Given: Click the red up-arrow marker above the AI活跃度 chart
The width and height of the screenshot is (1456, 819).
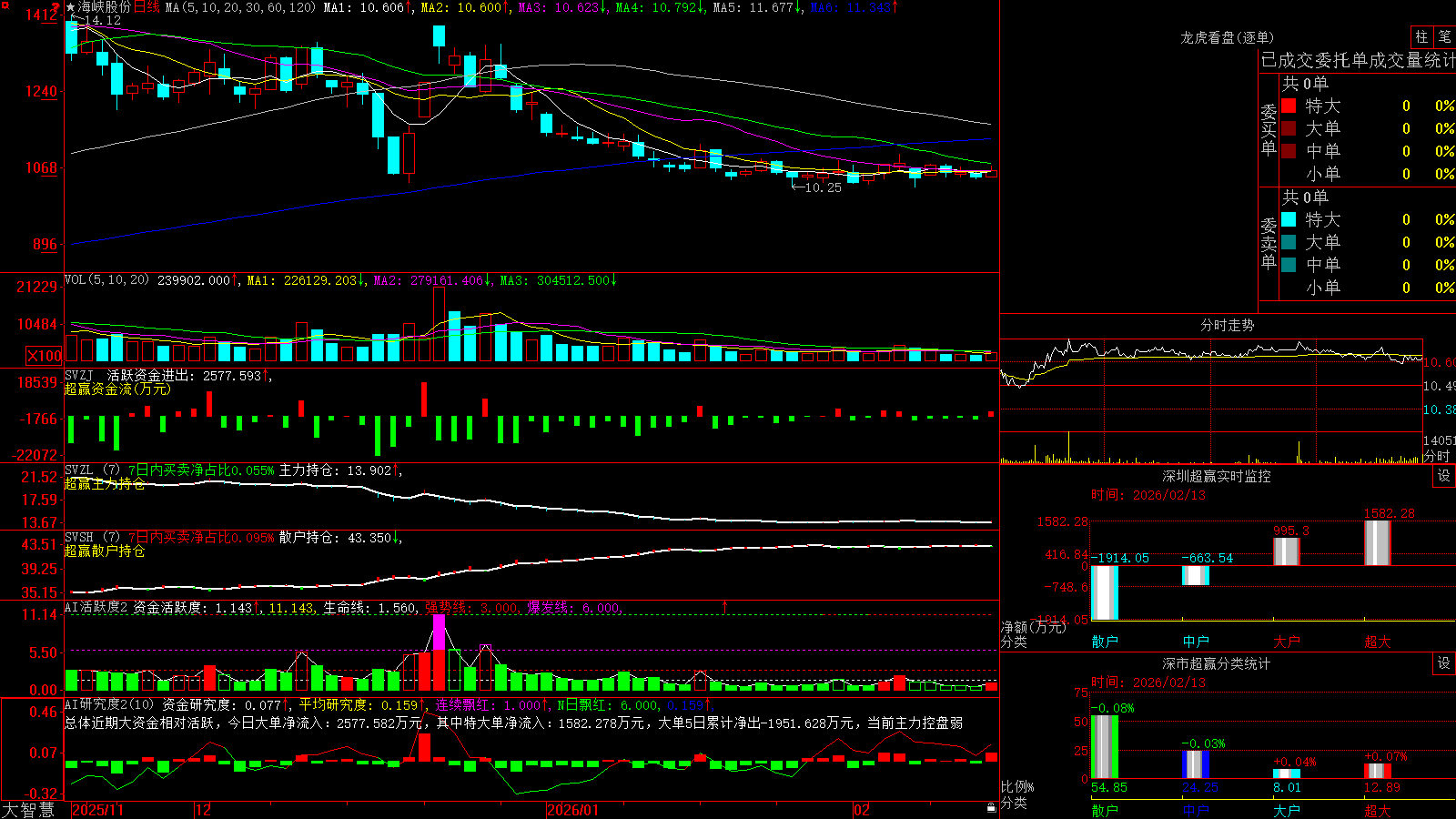Looking at the screenshot, I should point(725,606).
